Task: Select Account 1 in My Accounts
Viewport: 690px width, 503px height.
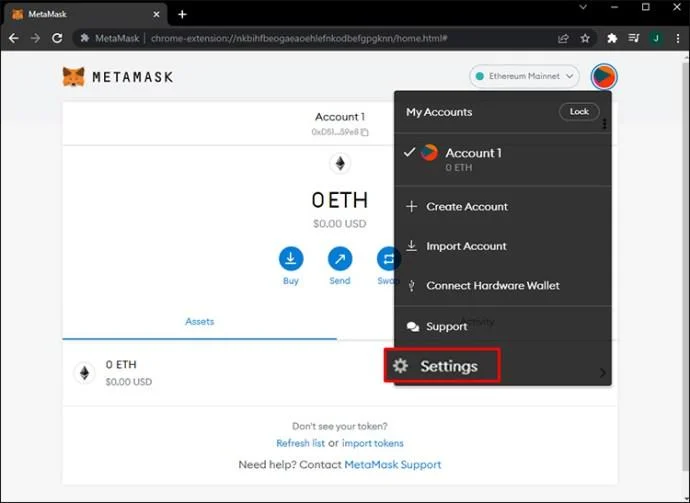Action: [x=503, y=159]
